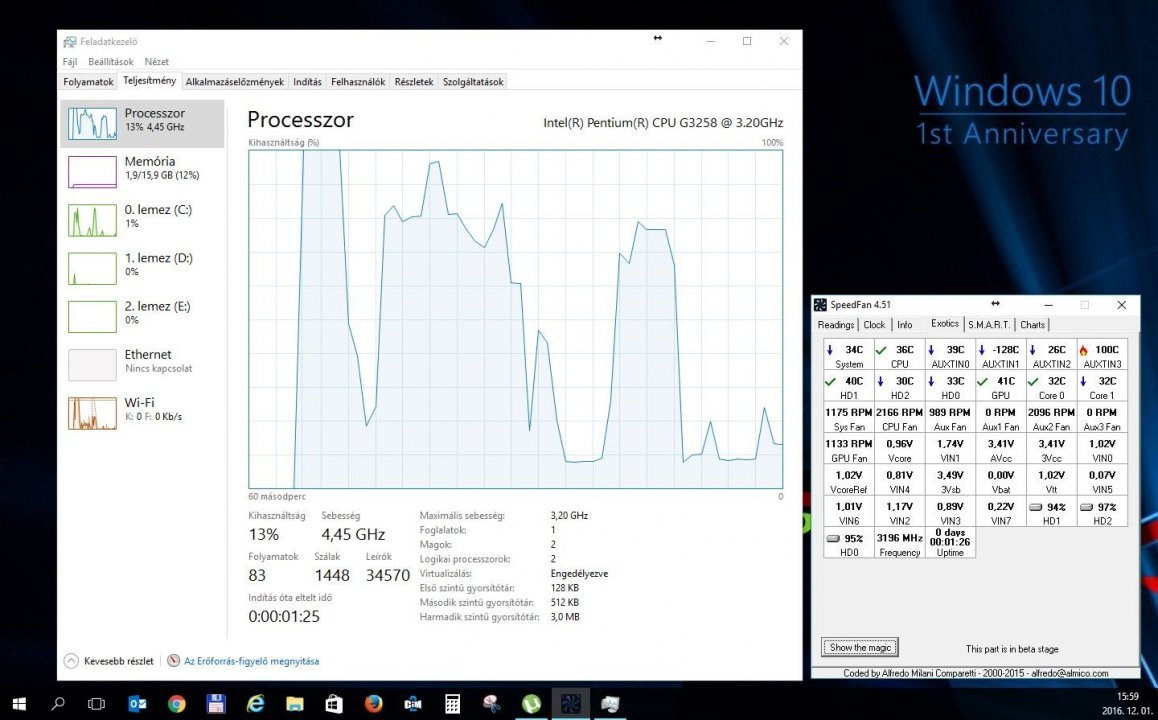The height and width of the screenshot is (720, 1158).
Task: Select Memória in the performance sidebar
Action: pos(142,171)
